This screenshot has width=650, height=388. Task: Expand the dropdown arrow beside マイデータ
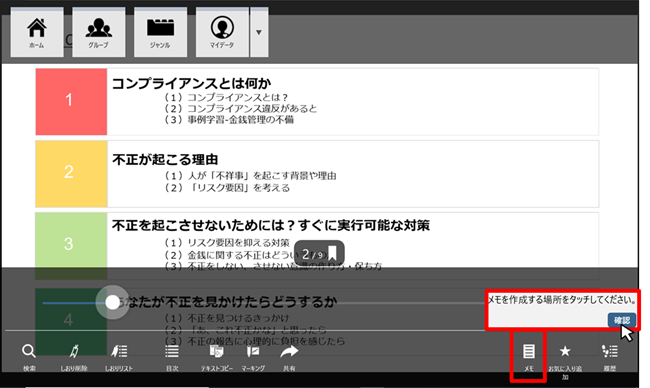pos(259,32)
